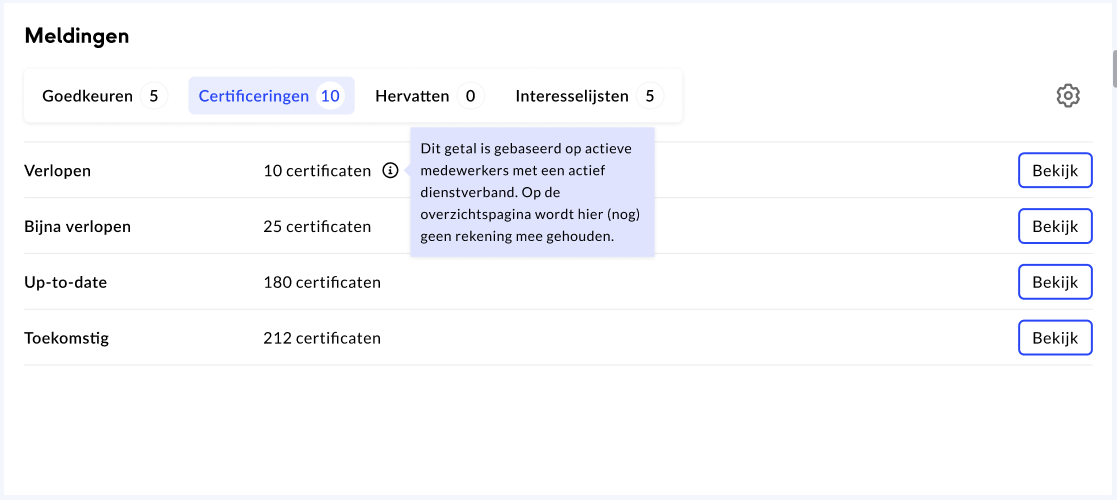
Task: Click the info icon beside 10 certificaten
Action: coord(390,171)
